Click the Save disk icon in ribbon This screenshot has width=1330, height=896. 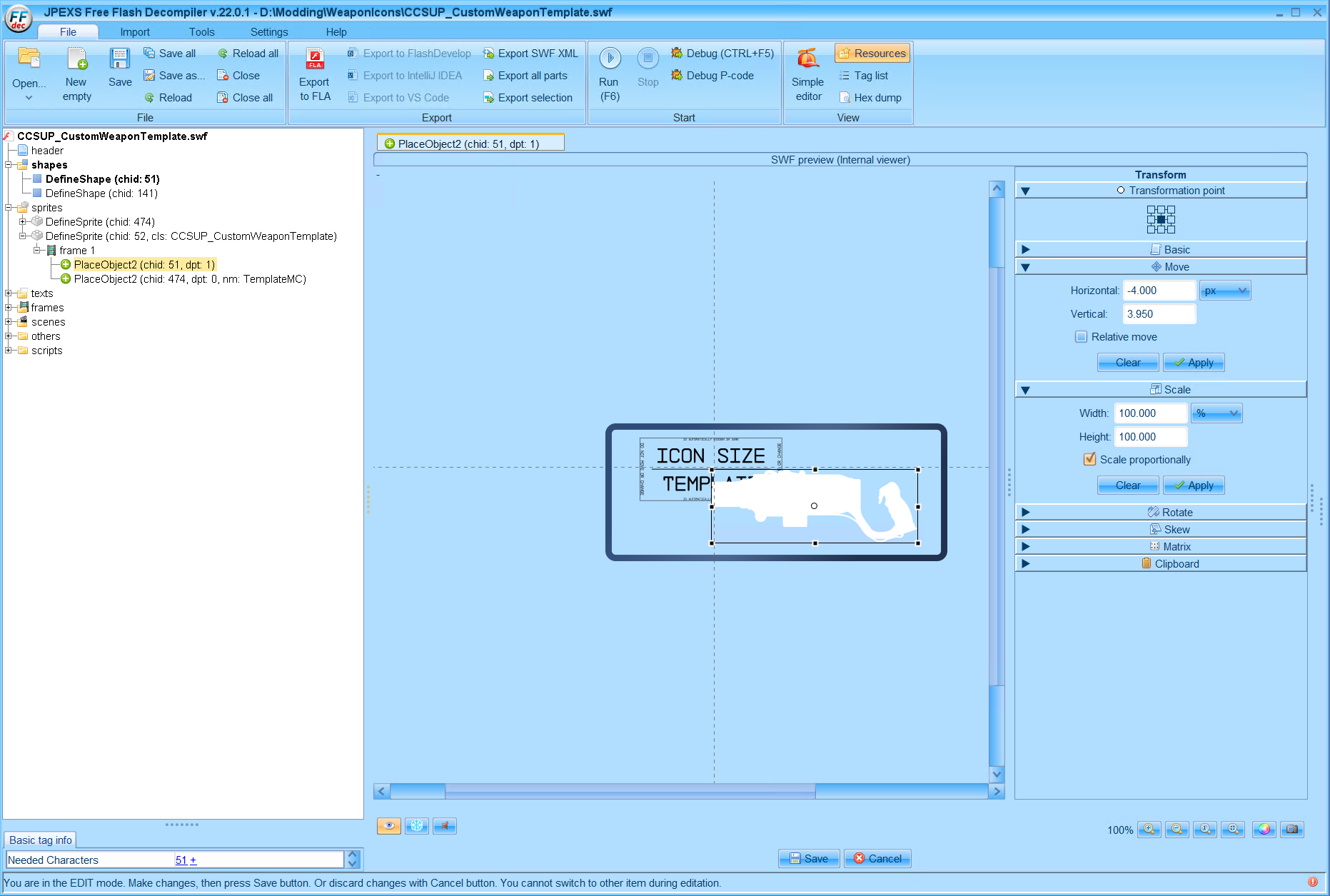[x=119, y=59]
